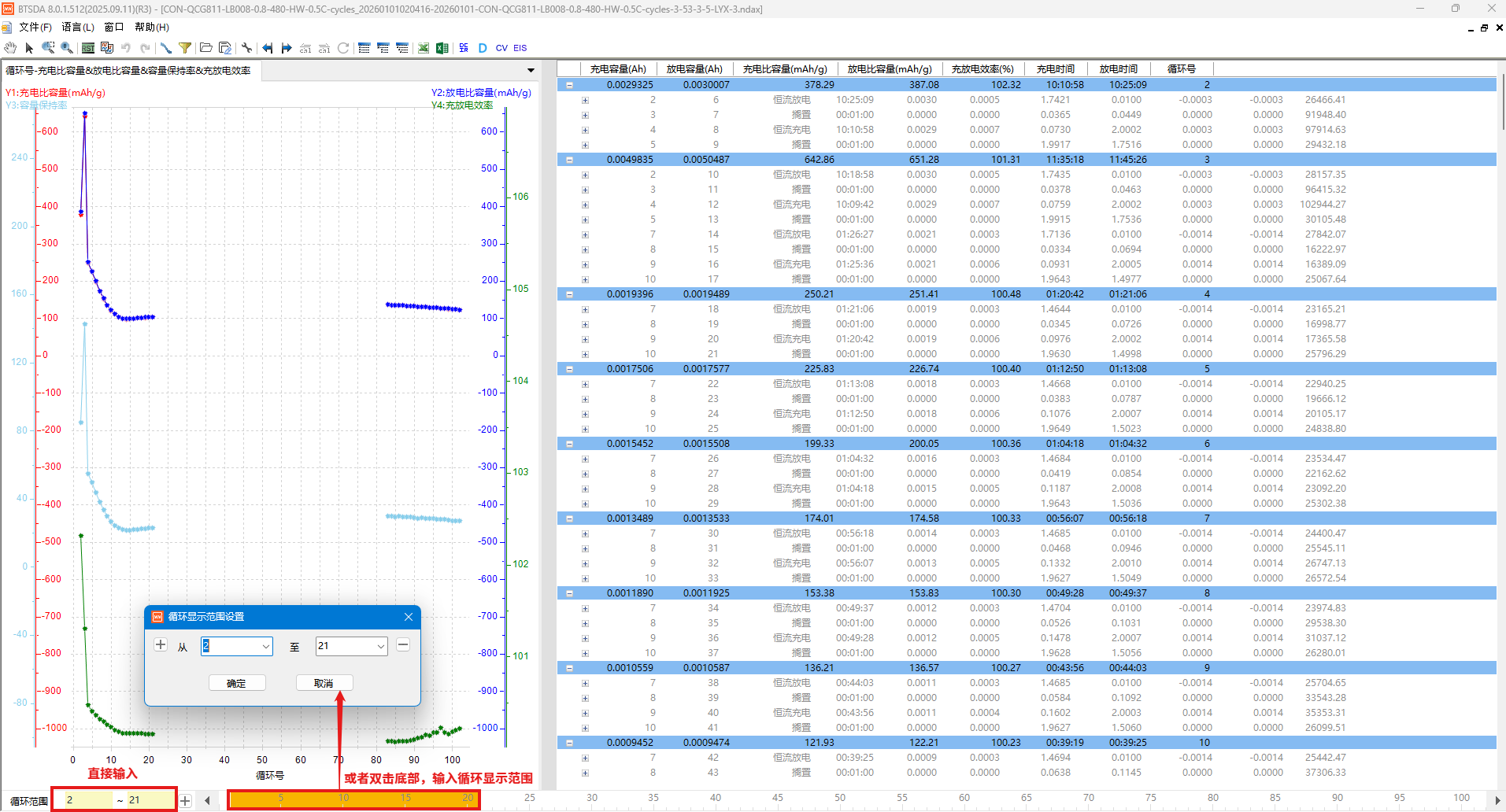
Task: Click the blue forward arrow icon
Action: click(287, 48)
